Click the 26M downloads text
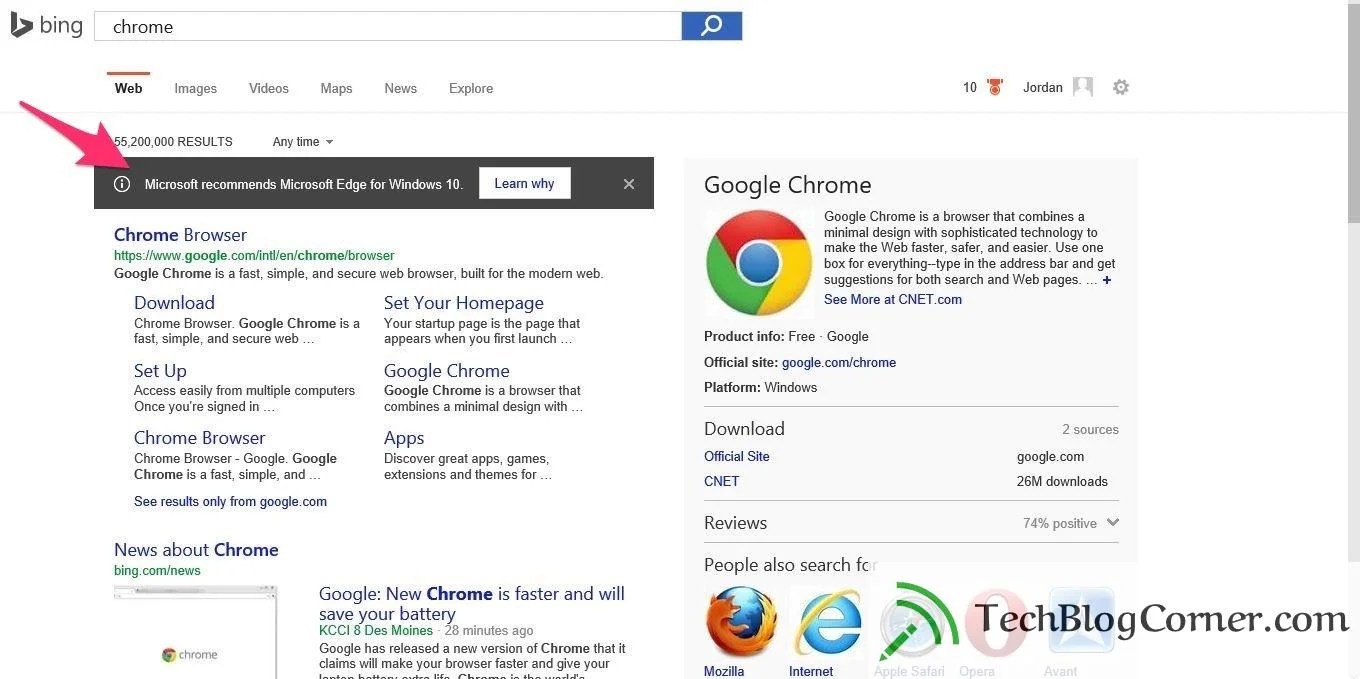 click(1062, 481)
